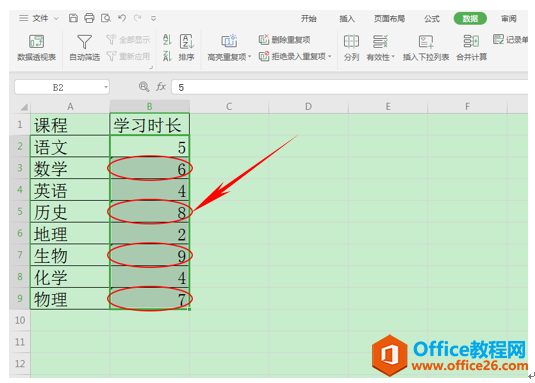Screen dimensions: 535x383
Task: Click cell containing 英语
Action: coord(70,190)
